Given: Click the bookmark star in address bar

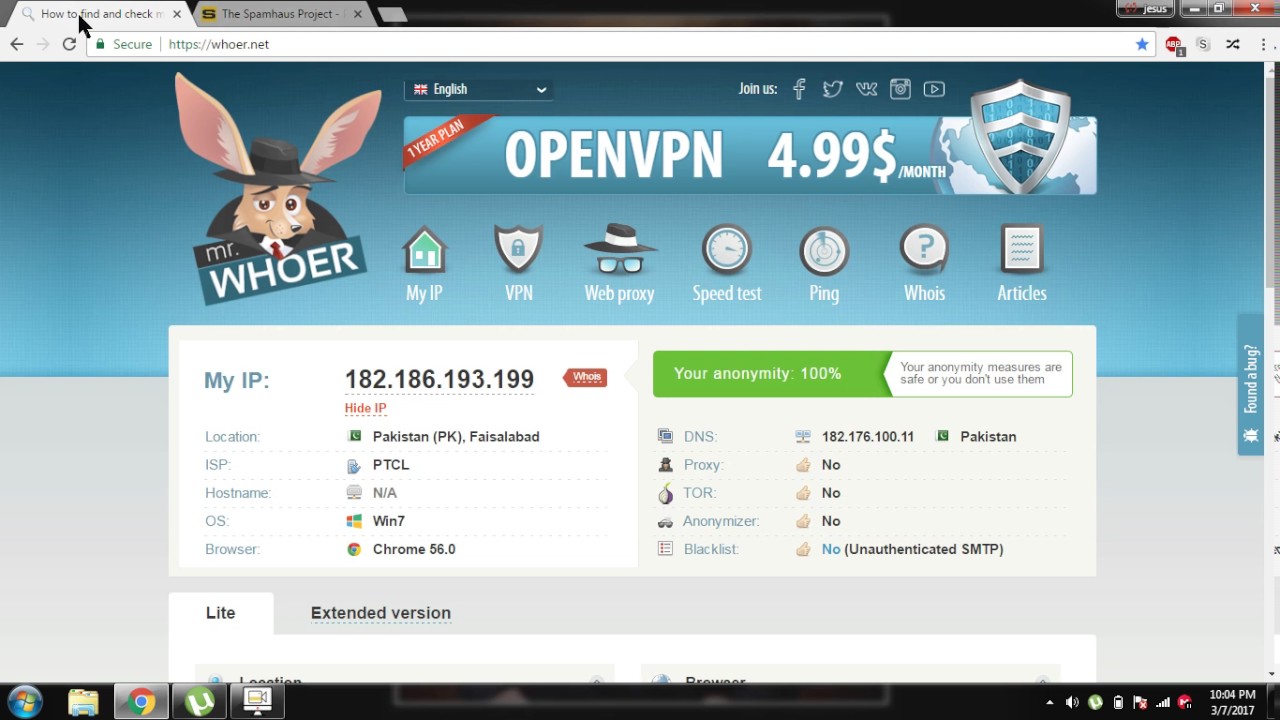Looking at the screenshot, I should [x=1142, y=44].
